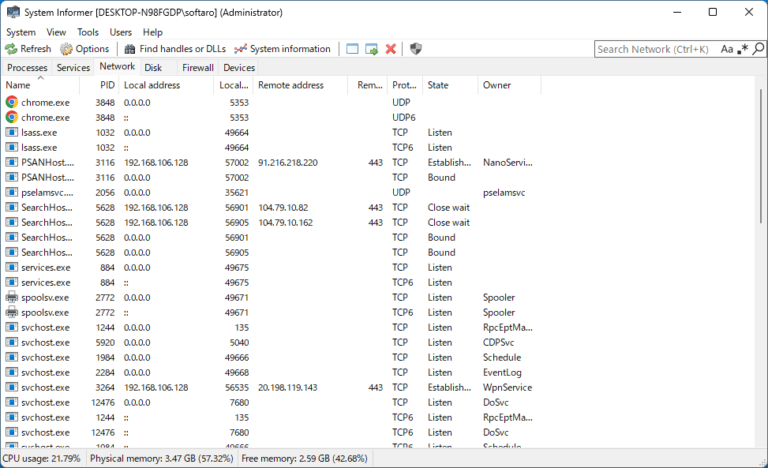Sort by the Prot... column header
The height and width of the screenshot is (468, 768).
[405, 85]
